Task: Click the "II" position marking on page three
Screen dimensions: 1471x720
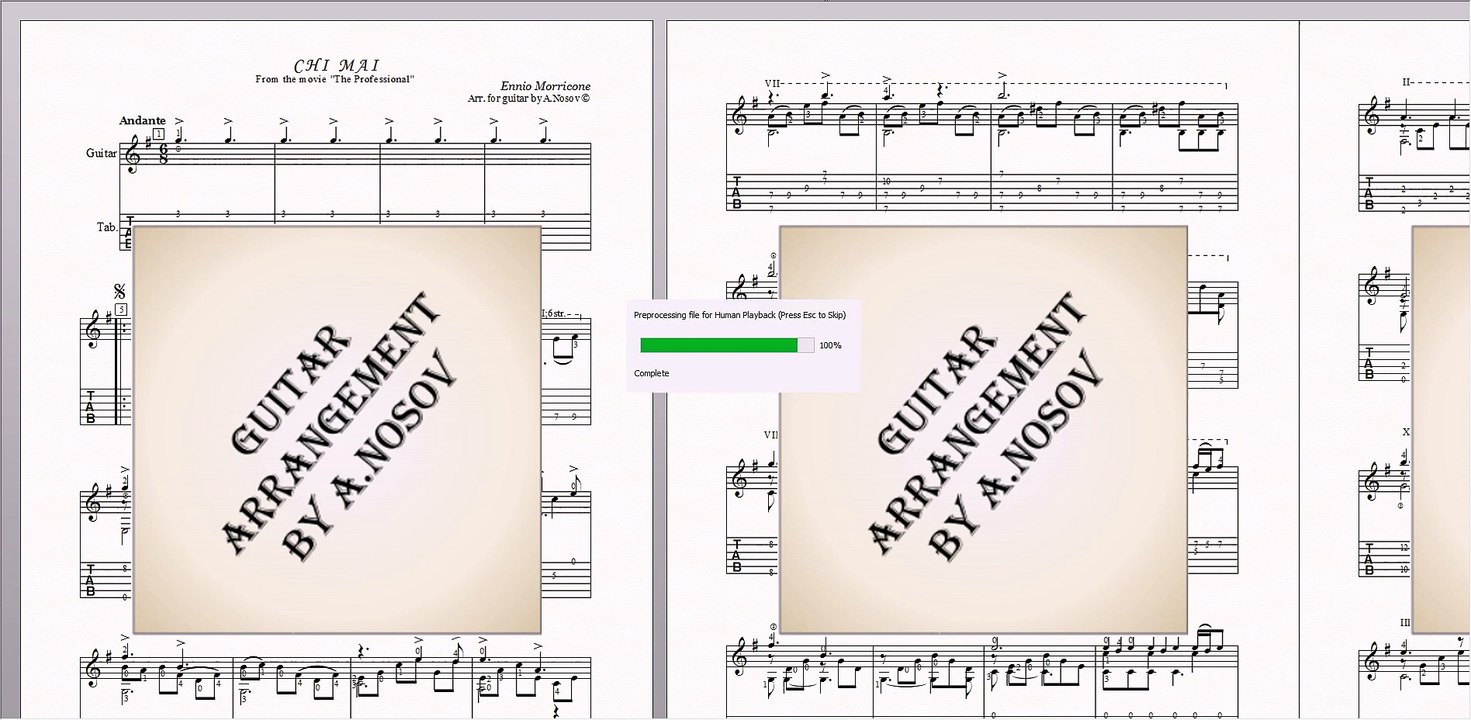Action: [1405, 82]
